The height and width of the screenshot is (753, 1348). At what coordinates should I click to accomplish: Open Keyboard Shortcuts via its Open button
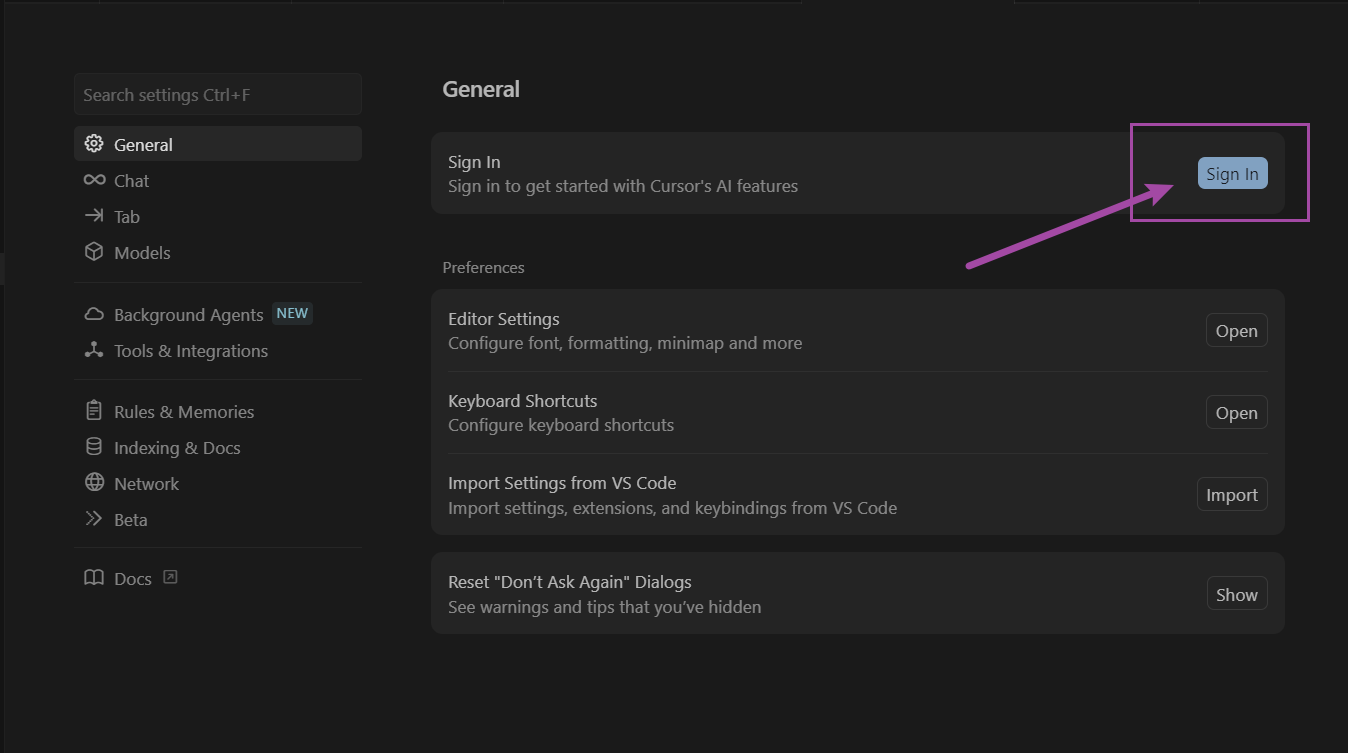1236,413
